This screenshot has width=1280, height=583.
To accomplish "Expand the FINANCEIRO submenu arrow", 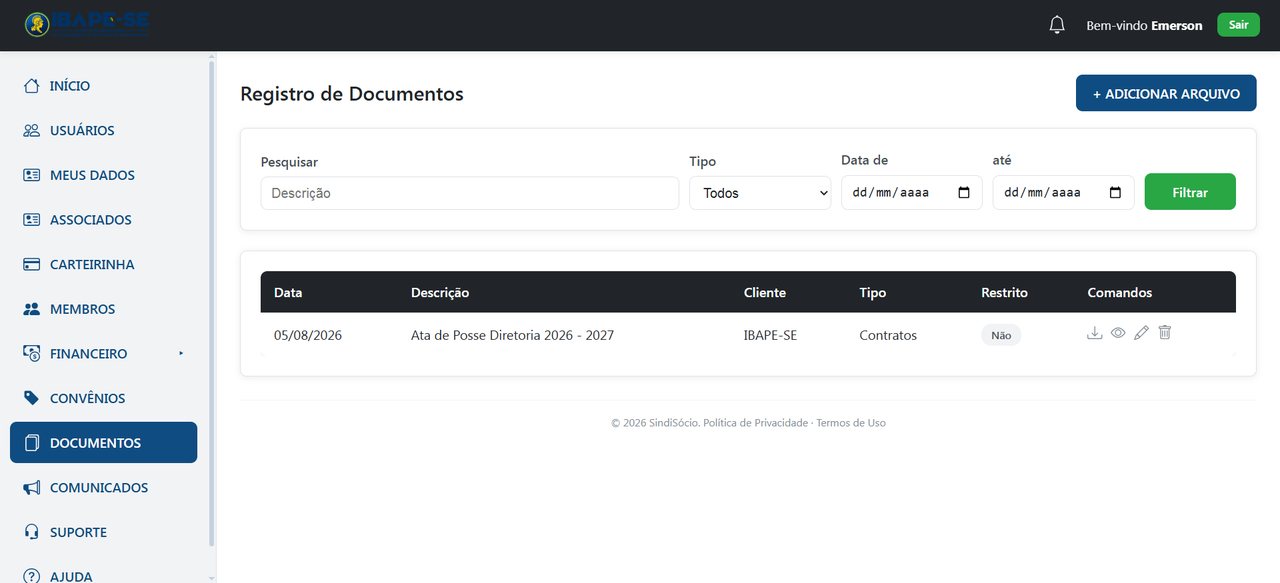I will pos(181,353).
